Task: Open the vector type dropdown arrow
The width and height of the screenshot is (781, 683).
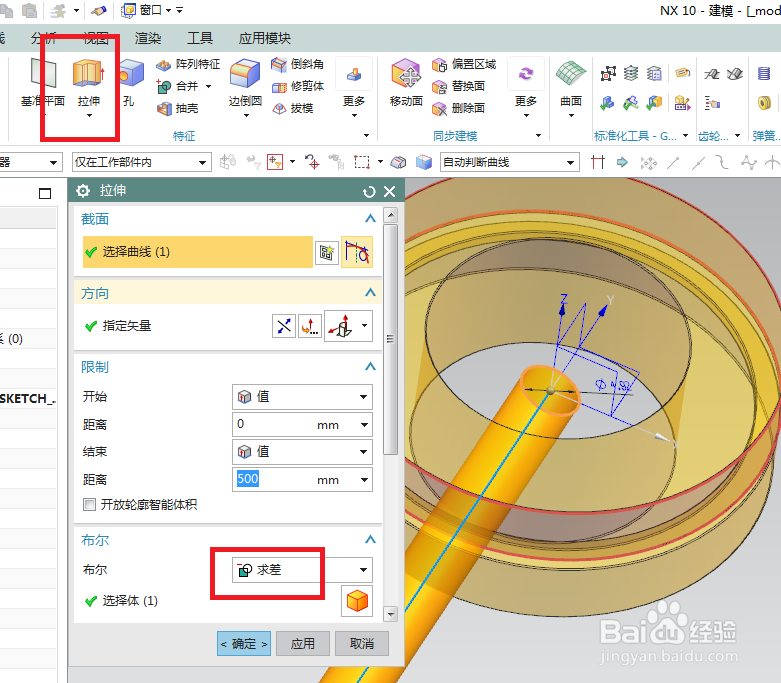Action: click(365, 326)
